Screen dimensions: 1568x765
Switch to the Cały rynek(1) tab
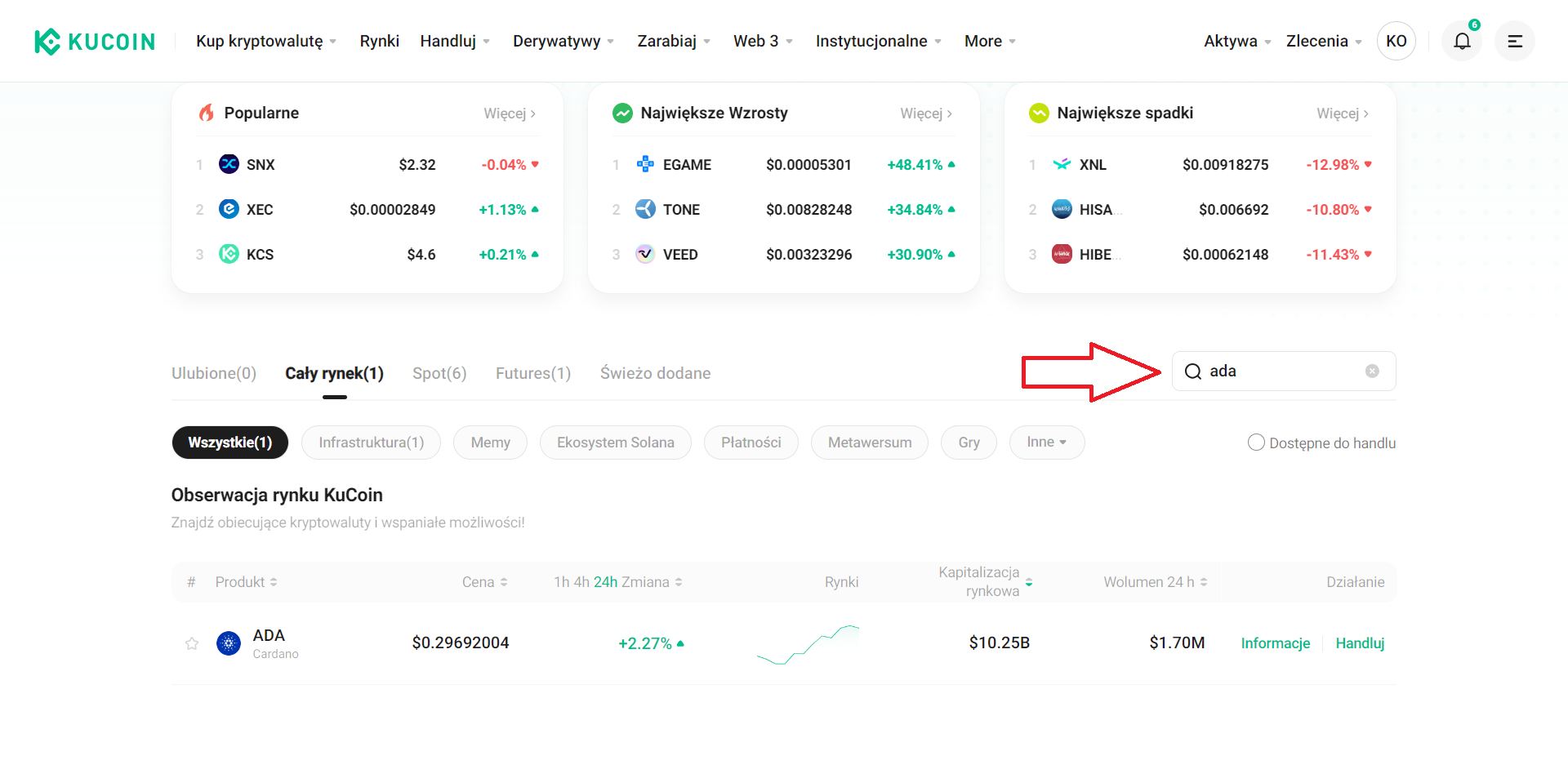pos(334,373)
